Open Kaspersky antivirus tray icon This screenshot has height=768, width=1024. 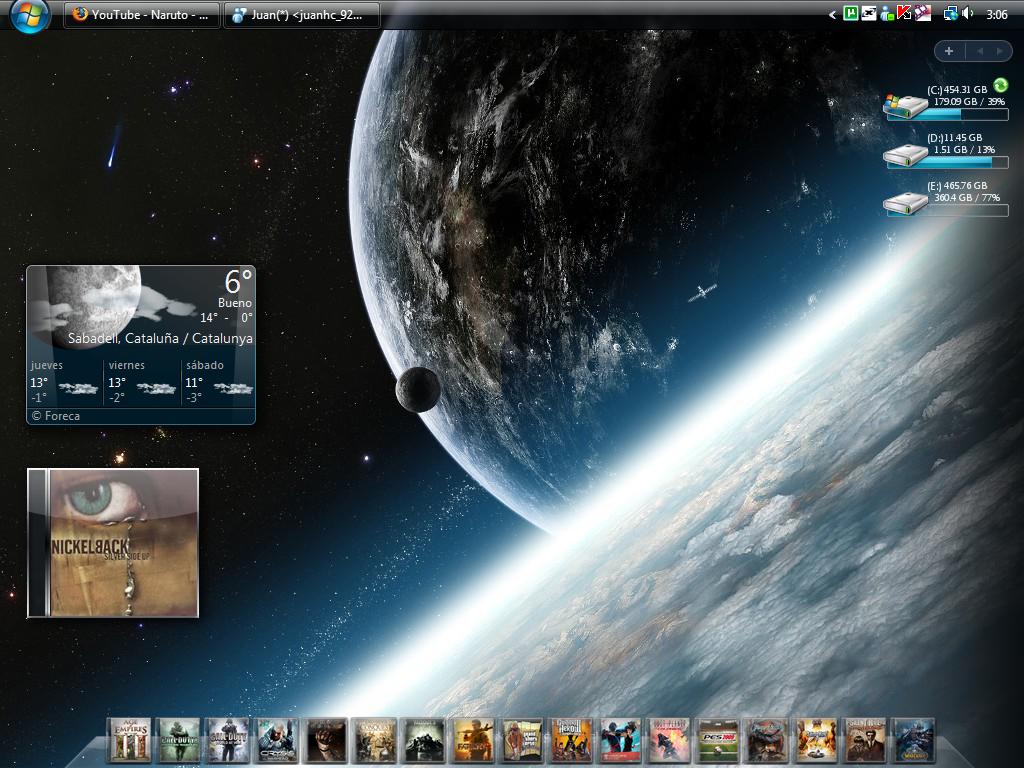[904, 14]
